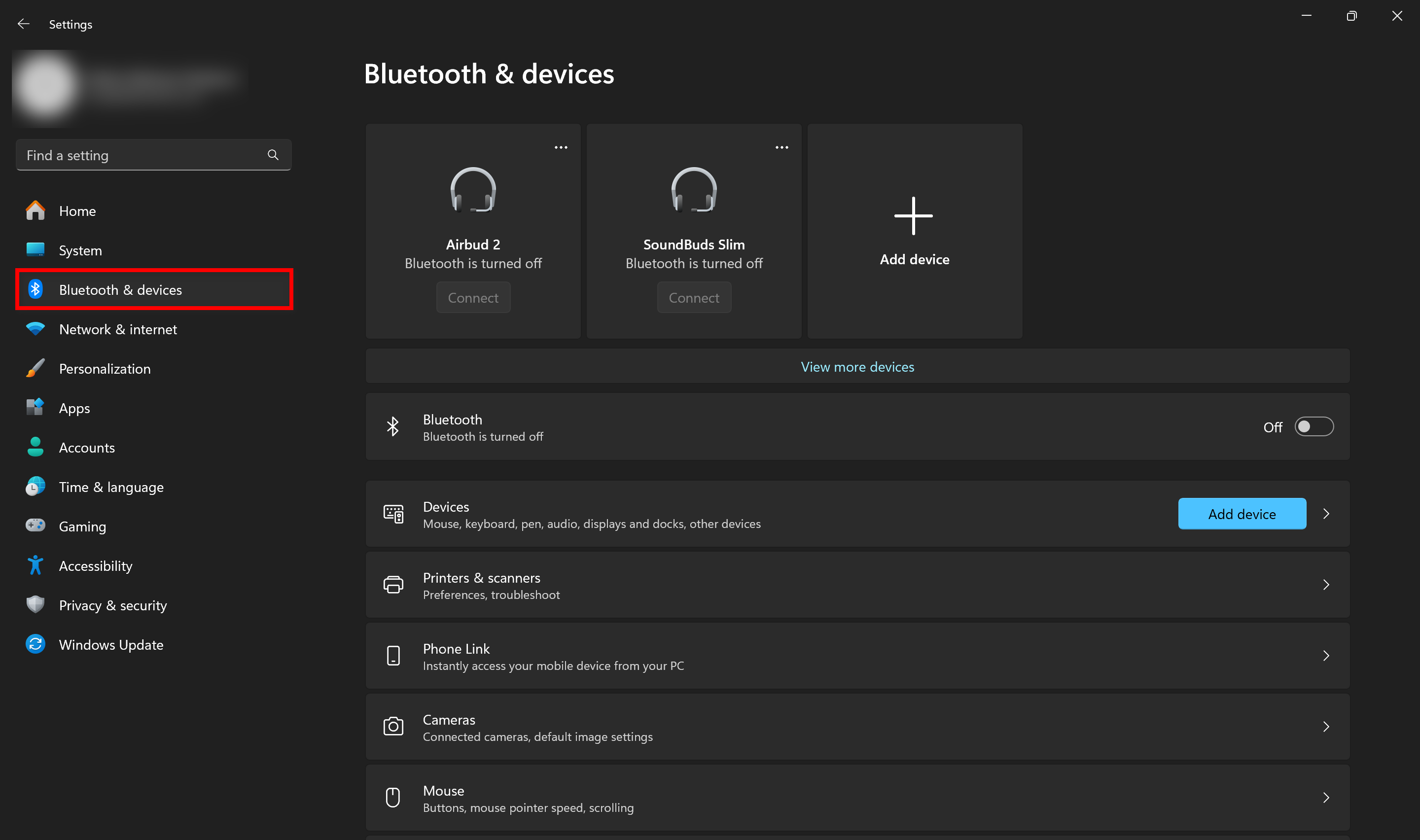
Task: Click the plus icon to add device
Action: coord(913,215)
